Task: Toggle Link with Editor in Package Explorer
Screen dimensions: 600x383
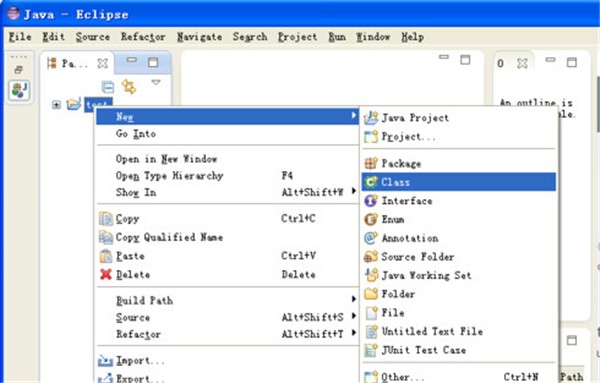Action: (129, 87)
